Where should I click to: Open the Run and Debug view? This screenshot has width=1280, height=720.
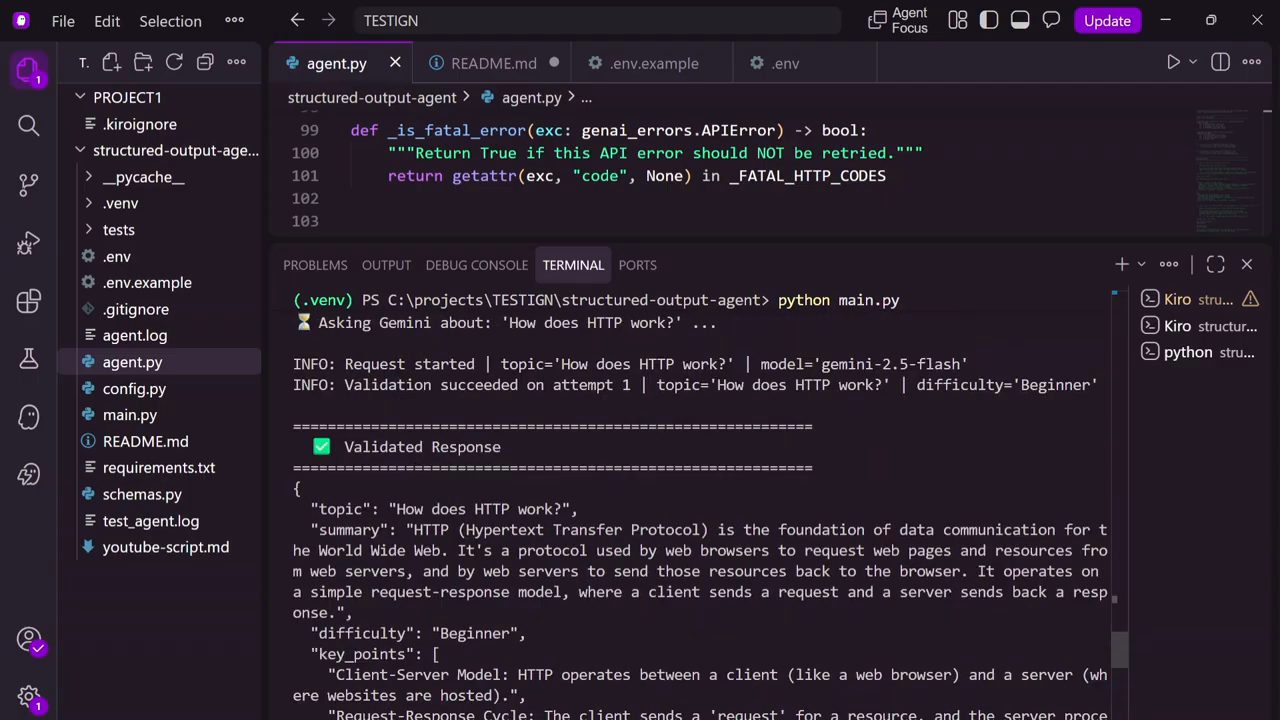click(28, 243)
